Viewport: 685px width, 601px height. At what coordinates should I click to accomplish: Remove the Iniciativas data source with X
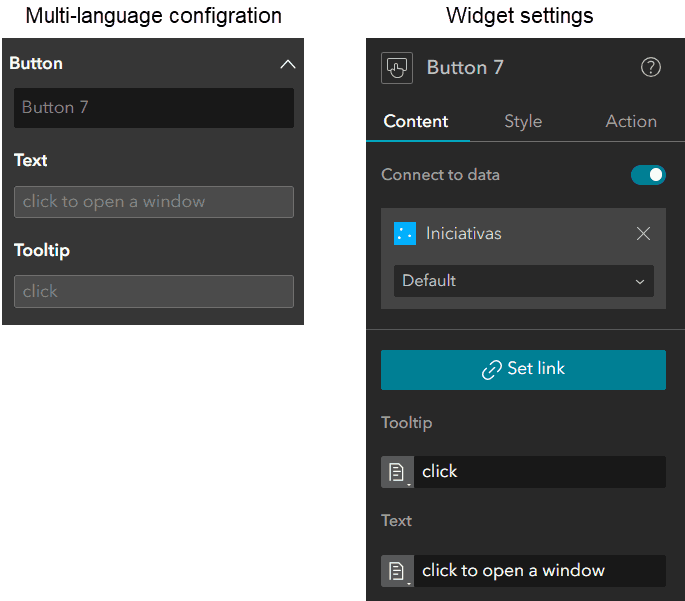click(643, 234)
